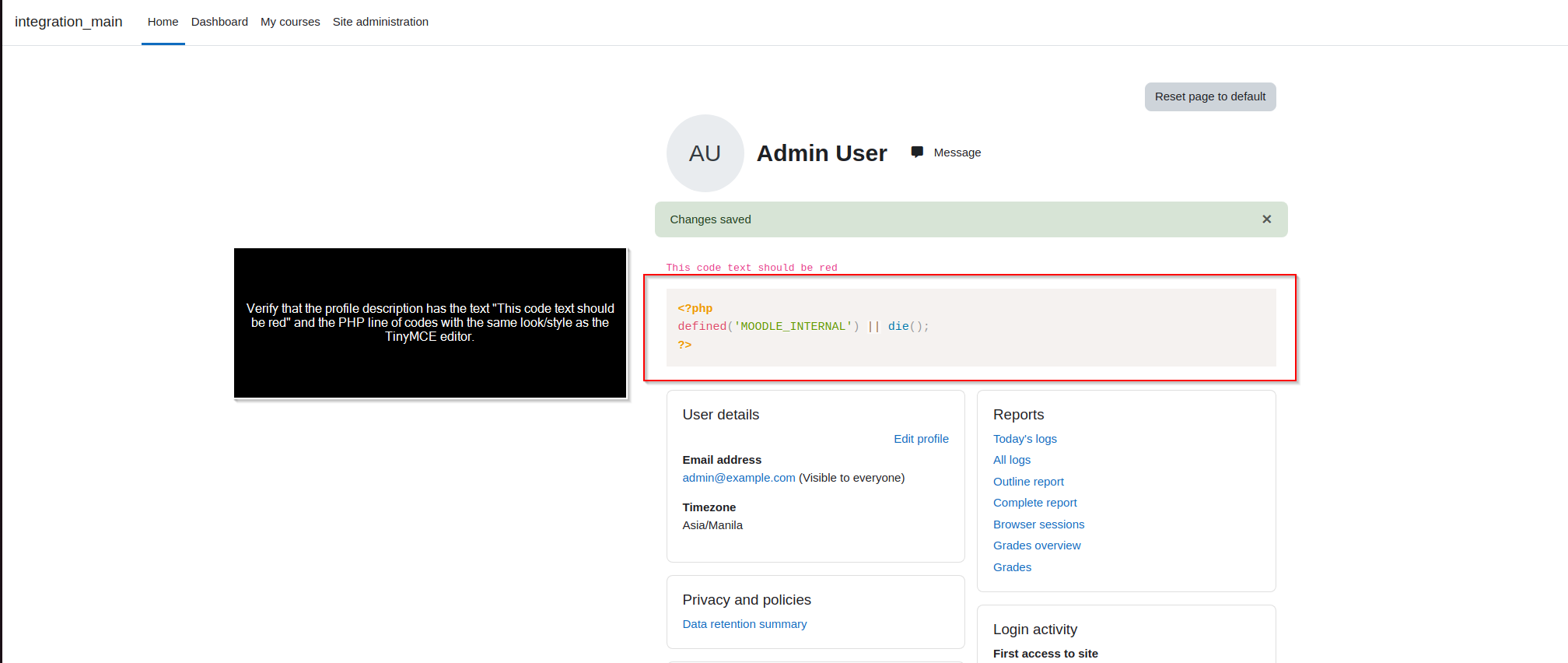The width and height of the screenshot is (1568, 663).
Task: Go to Dashboard in navigation
Action: 219,22
